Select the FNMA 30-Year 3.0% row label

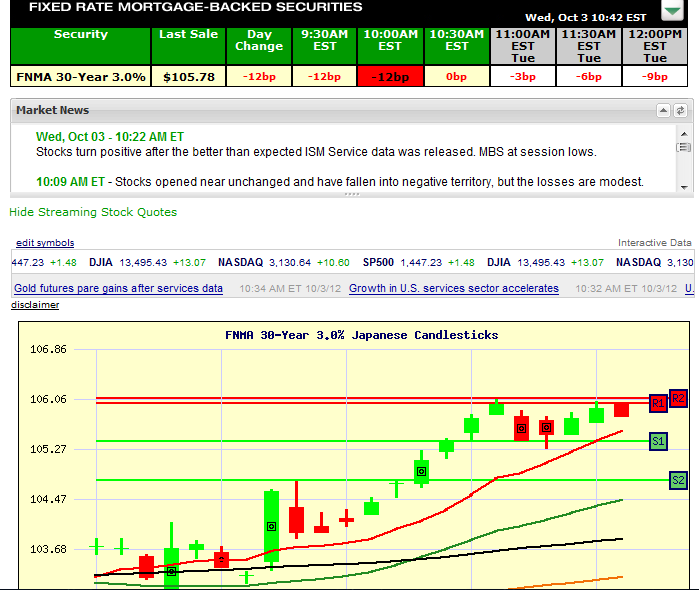tap(81, 77)
